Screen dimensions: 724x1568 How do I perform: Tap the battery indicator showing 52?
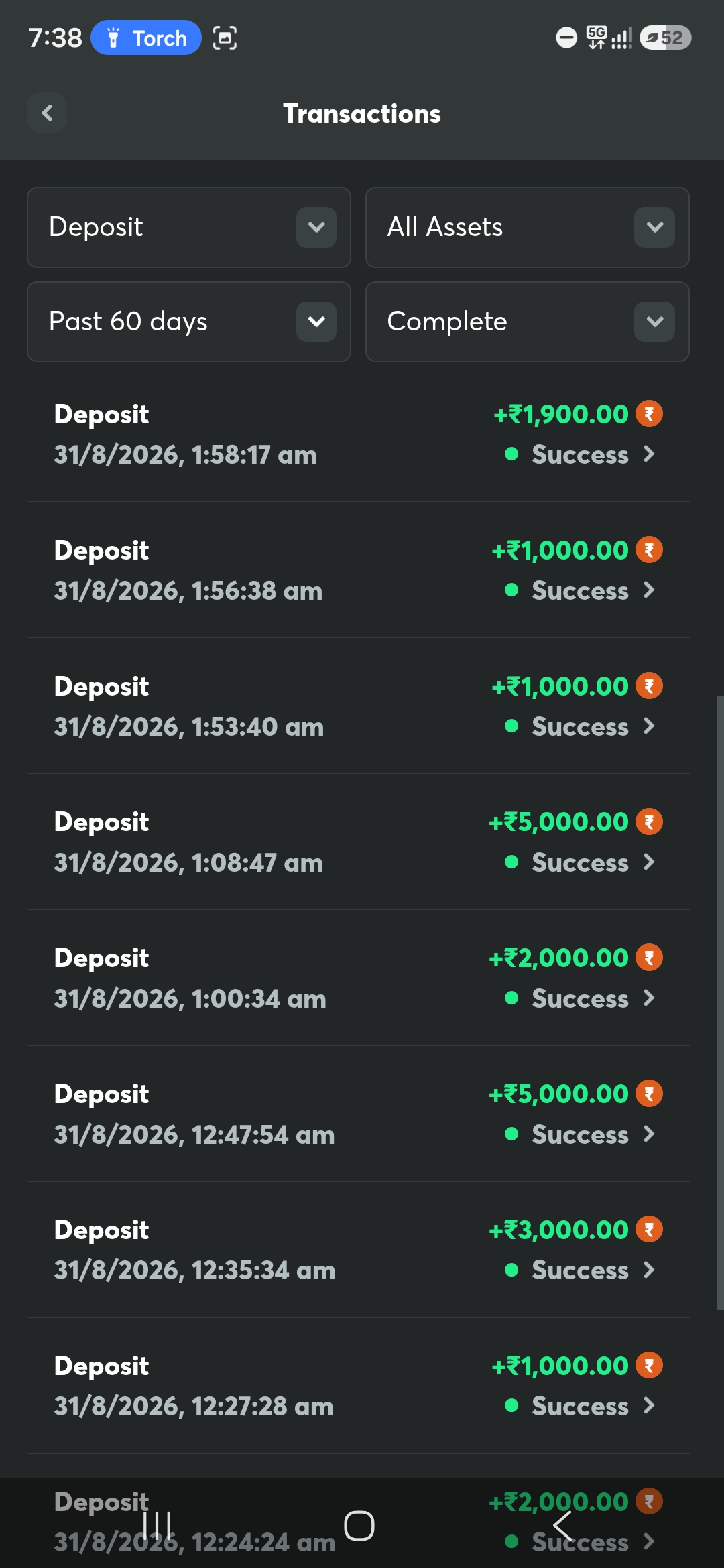[665, 38]
